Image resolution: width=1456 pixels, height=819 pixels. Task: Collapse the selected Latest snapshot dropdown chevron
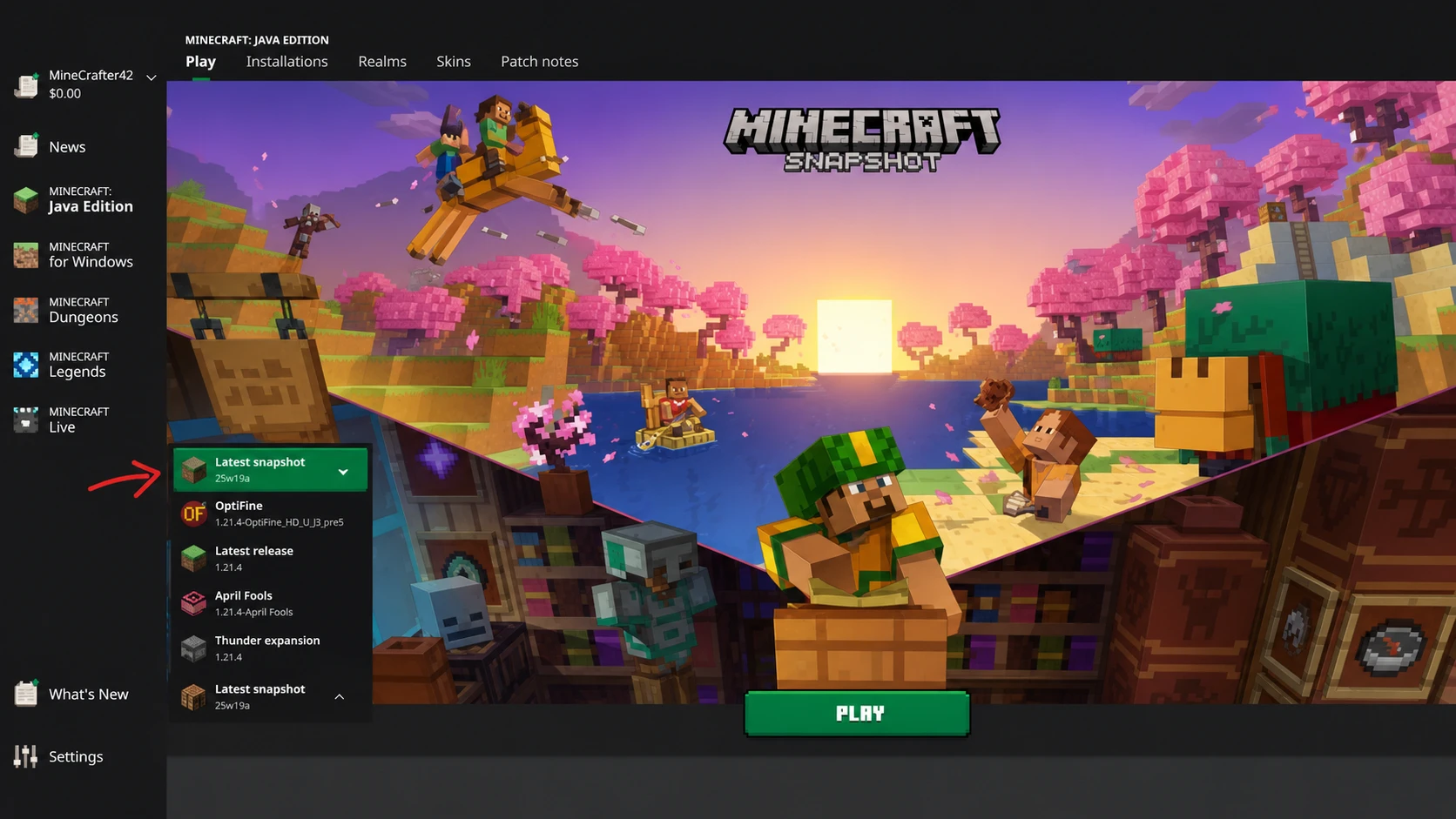(x=343, y=472)
